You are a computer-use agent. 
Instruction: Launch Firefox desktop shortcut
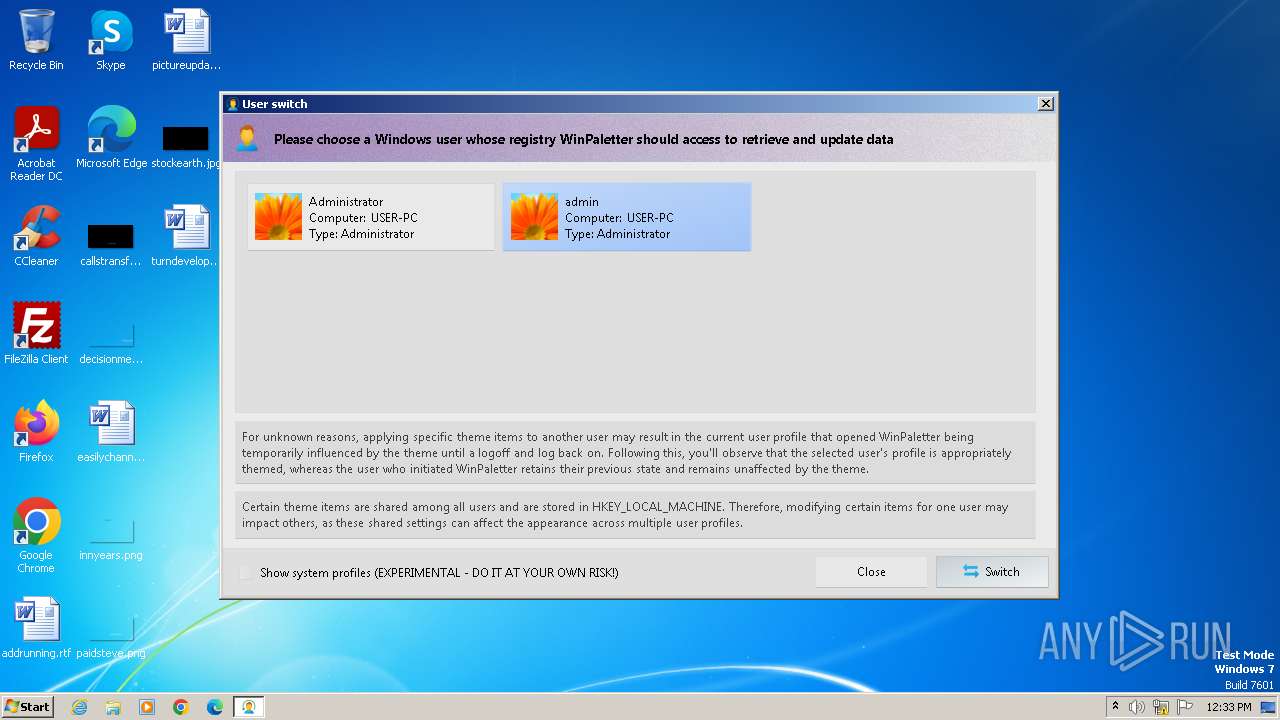tap(36, 432)
